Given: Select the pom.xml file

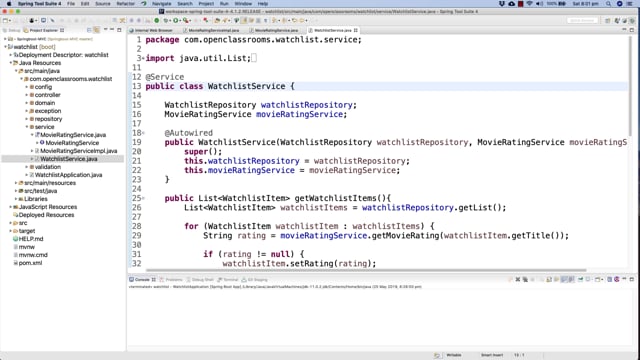Looking at the screenshot, I should point(30,263).
